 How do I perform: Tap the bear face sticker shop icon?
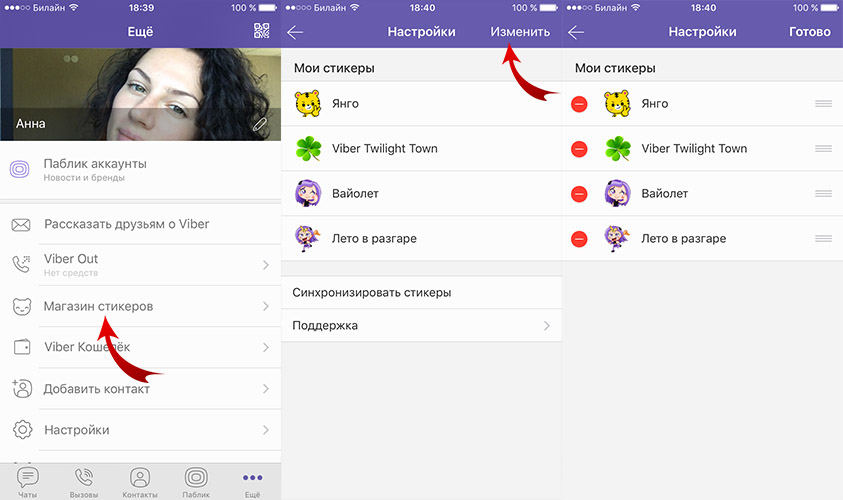coord(22,306)
